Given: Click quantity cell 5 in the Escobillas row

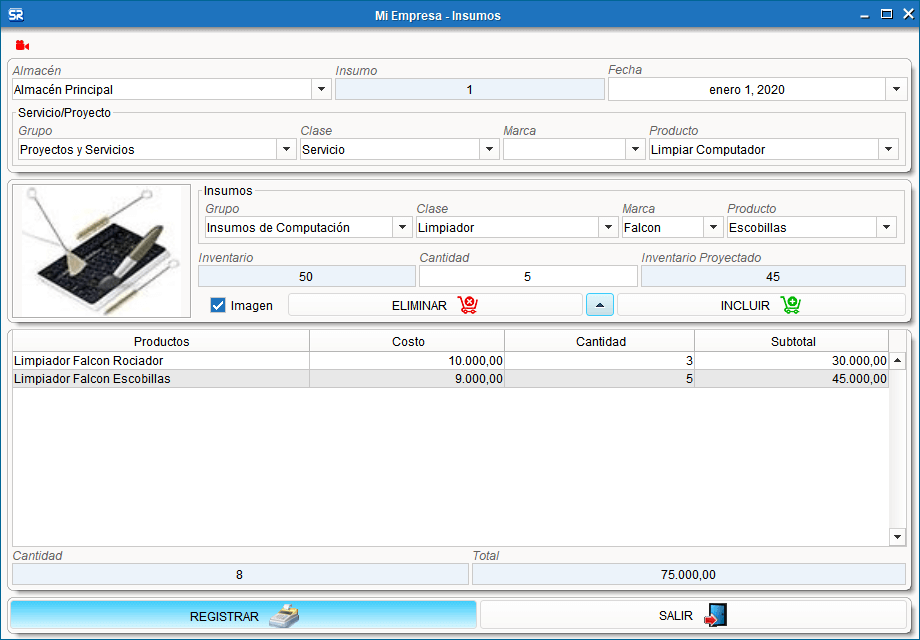Looking at the screenshot, I should pos(600,378).
